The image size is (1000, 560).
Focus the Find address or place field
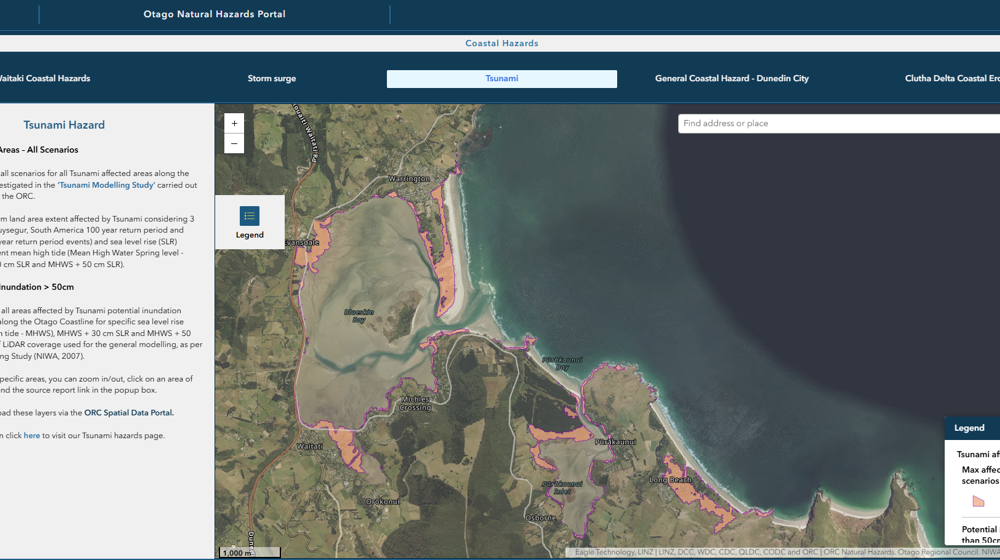(x=839, y=124)
